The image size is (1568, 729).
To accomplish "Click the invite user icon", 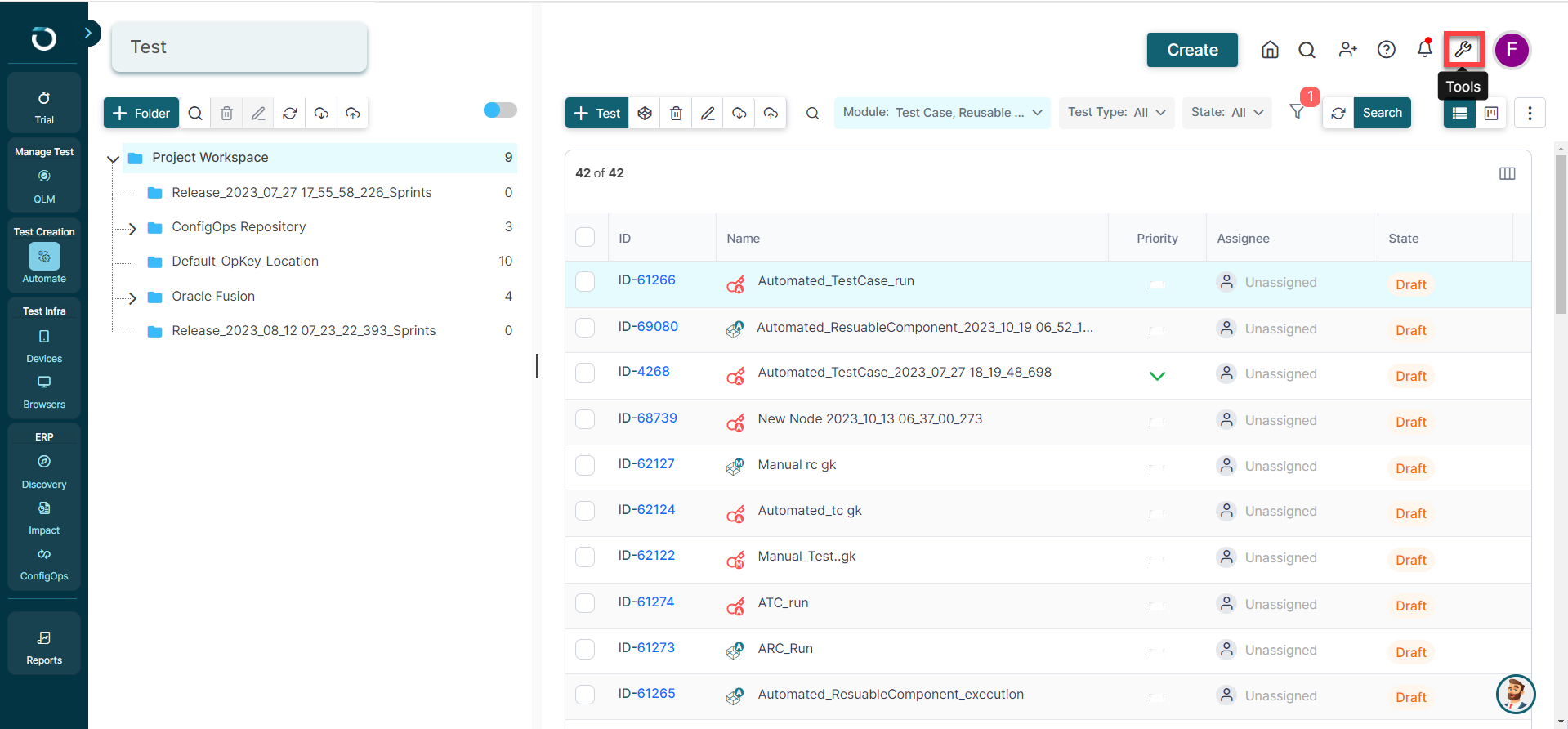I will (1348, 50).
